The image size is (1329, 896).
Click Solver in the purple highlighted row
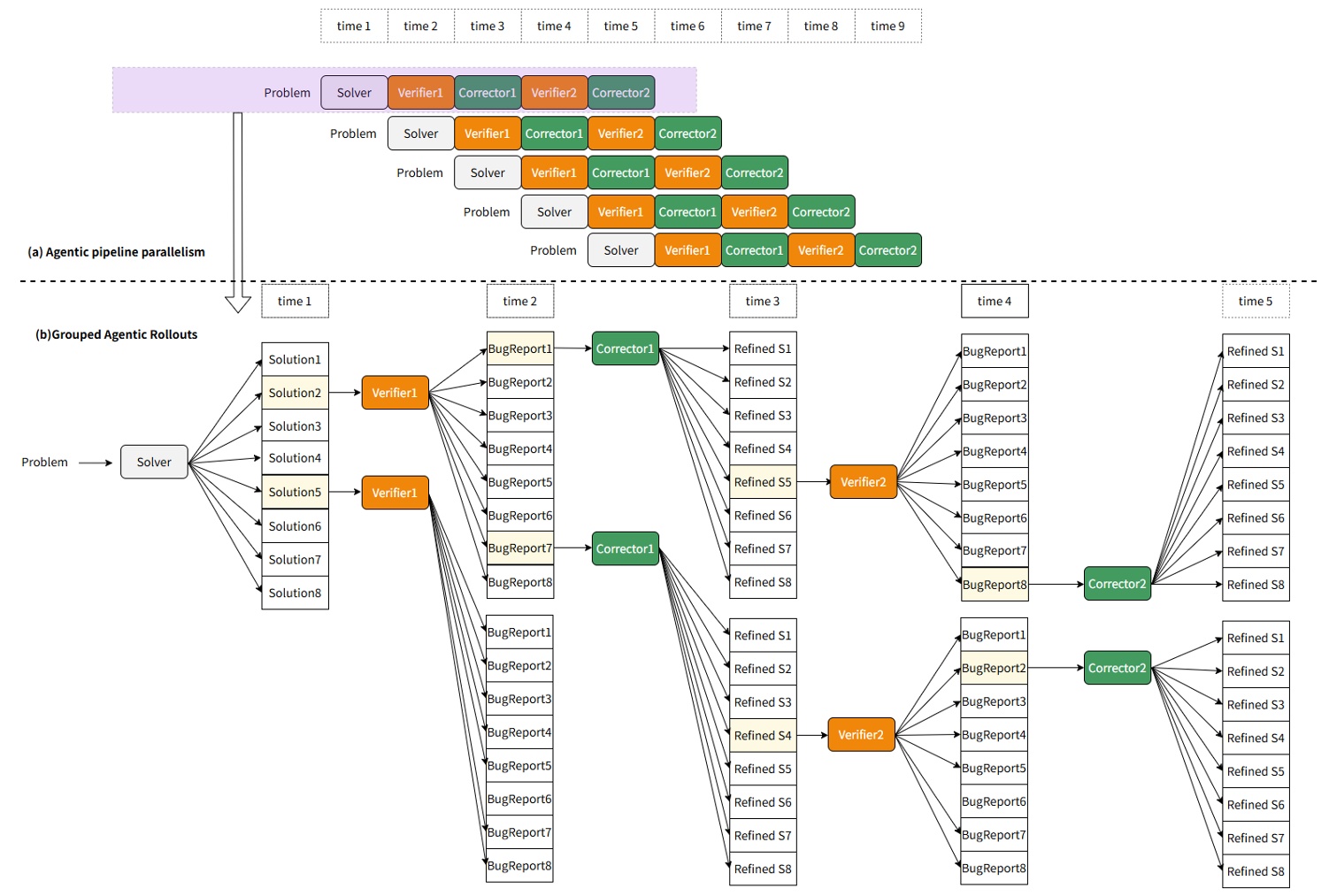coord(354,93)
